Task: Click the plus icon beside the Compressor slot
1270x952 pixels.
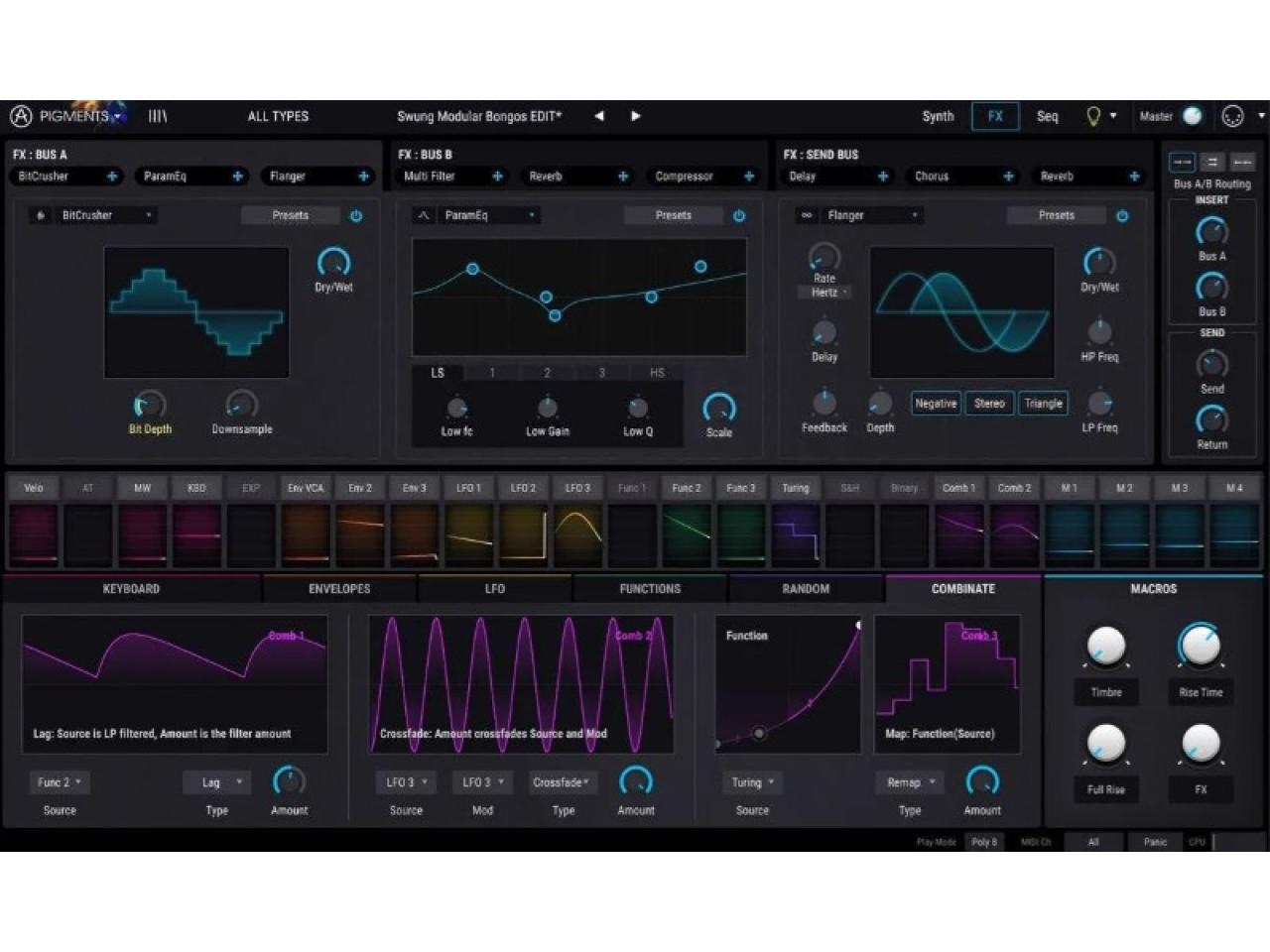Action: [x=749, y=177]
